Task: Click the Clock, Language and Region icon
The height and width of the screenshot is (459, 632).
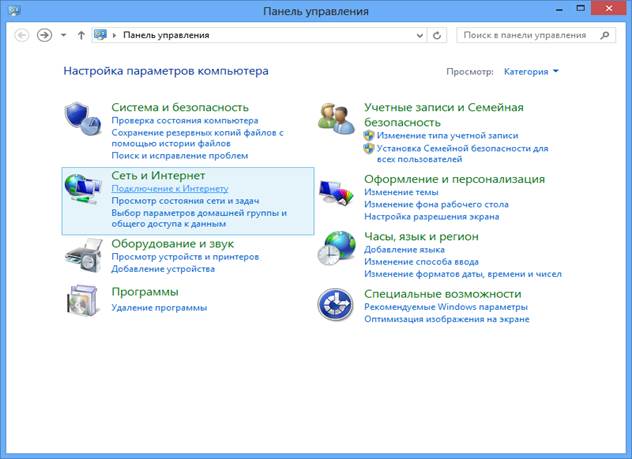Action: click(x=336, y=248)
